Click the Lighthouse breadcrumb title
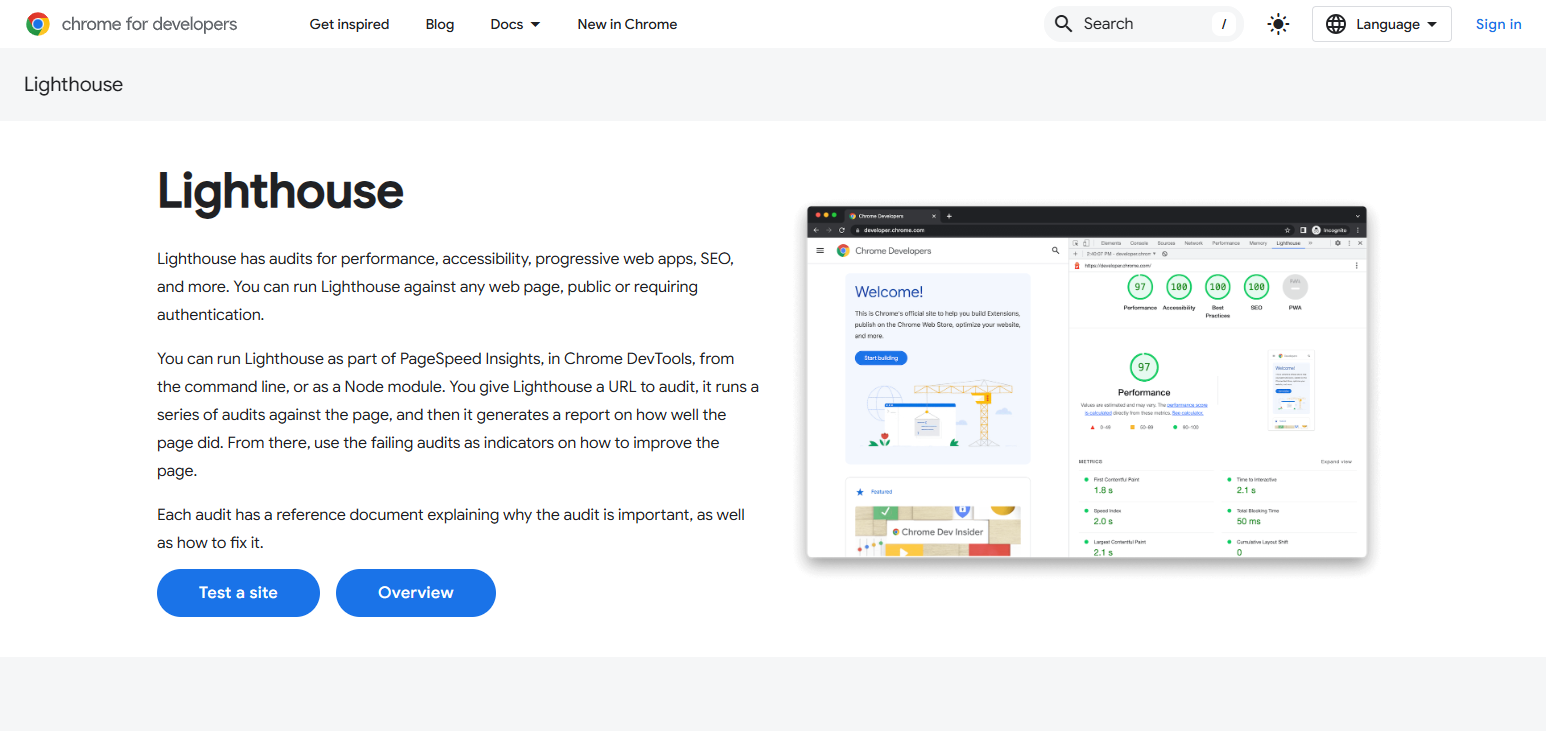 click(x=74, y=84)
